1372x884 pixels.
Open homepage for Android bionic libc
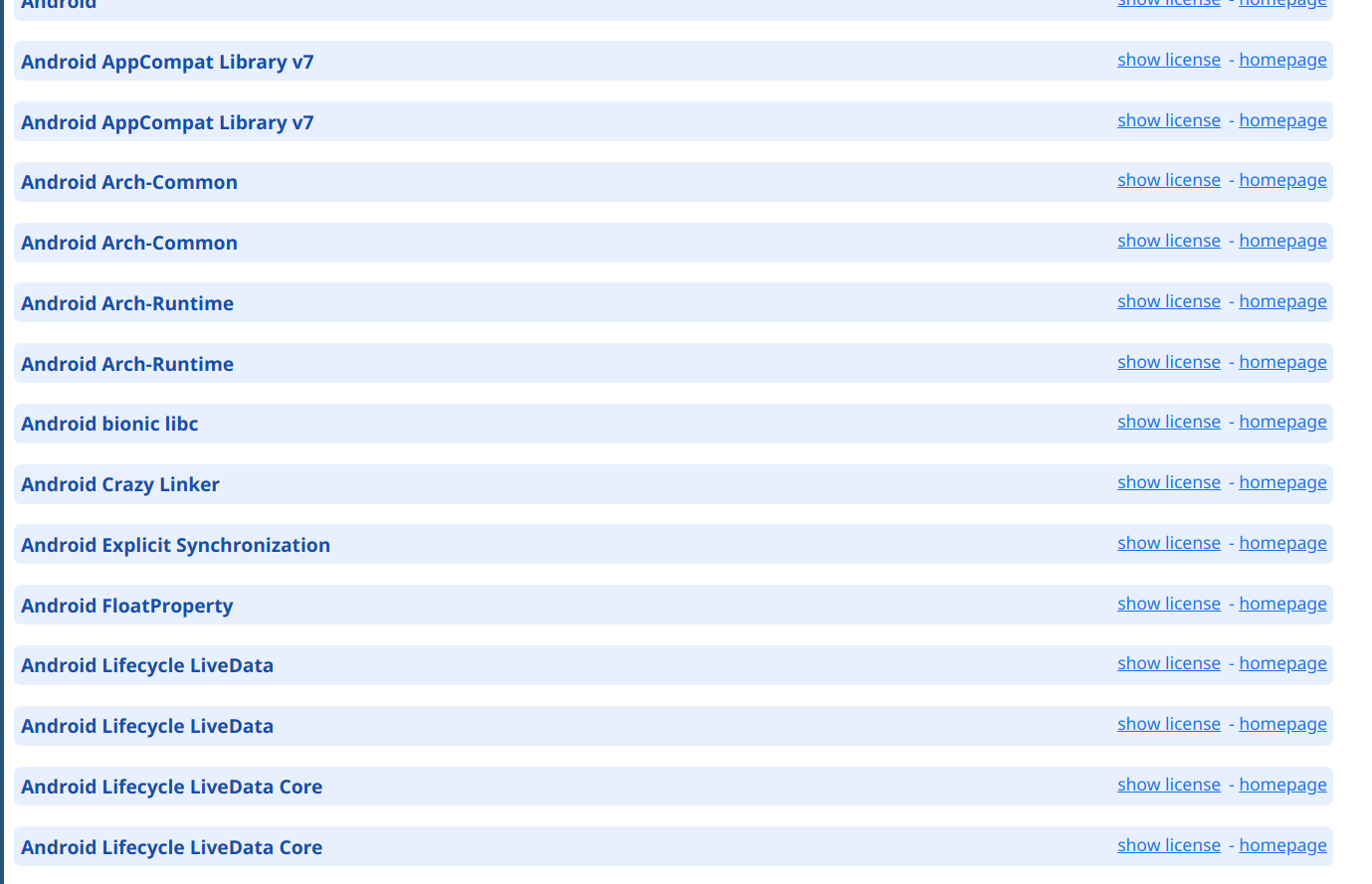click(1282, 422)
